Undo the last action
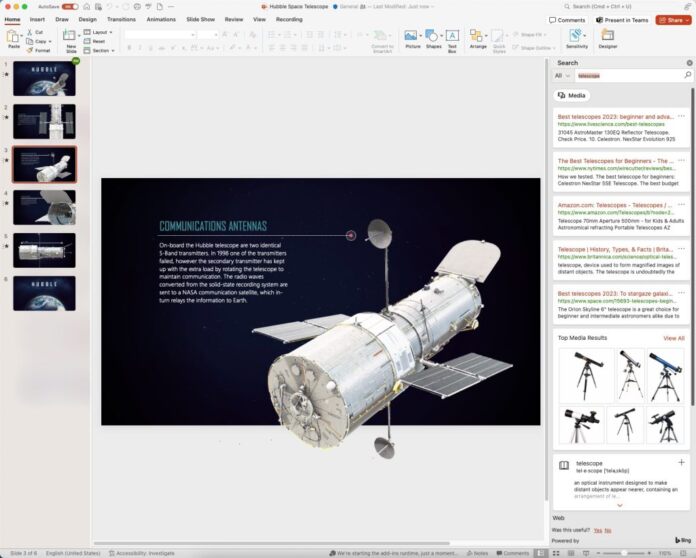The image size is (696, 558). tap(110, 7)
